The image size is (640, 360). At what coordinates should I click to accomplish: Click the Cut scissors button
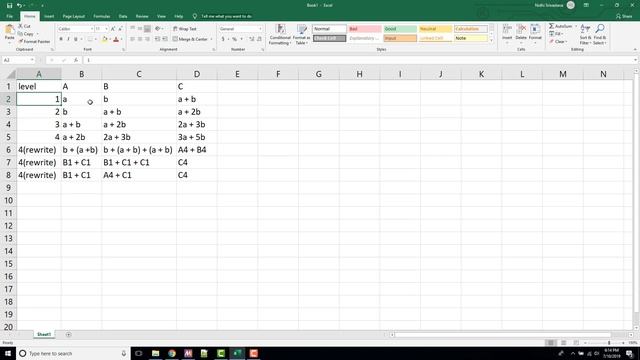24,26
